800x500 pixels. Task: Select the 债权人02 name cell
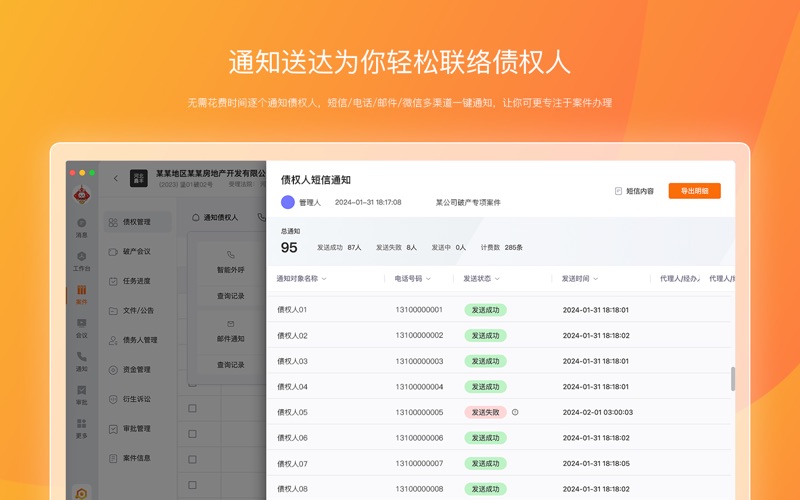pyautogui.click(x=292, y=336)
